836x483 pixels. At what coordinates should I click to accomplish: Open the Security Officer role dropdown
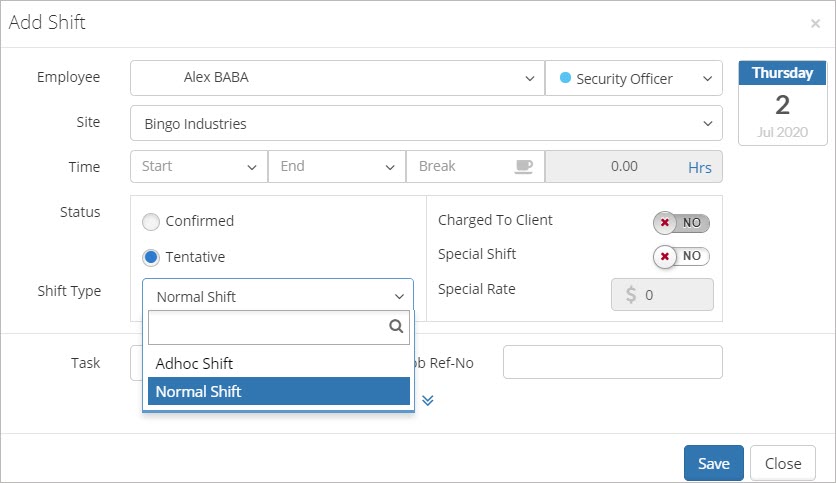tap(633, 78)
